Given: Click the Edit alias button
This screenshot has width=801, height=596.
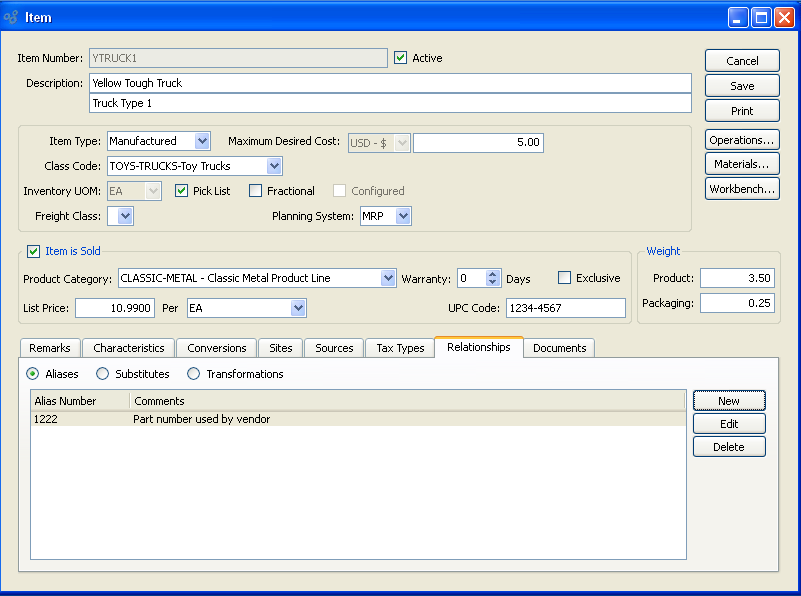Looking at the screenshot, I should click(x=729, y=424).
